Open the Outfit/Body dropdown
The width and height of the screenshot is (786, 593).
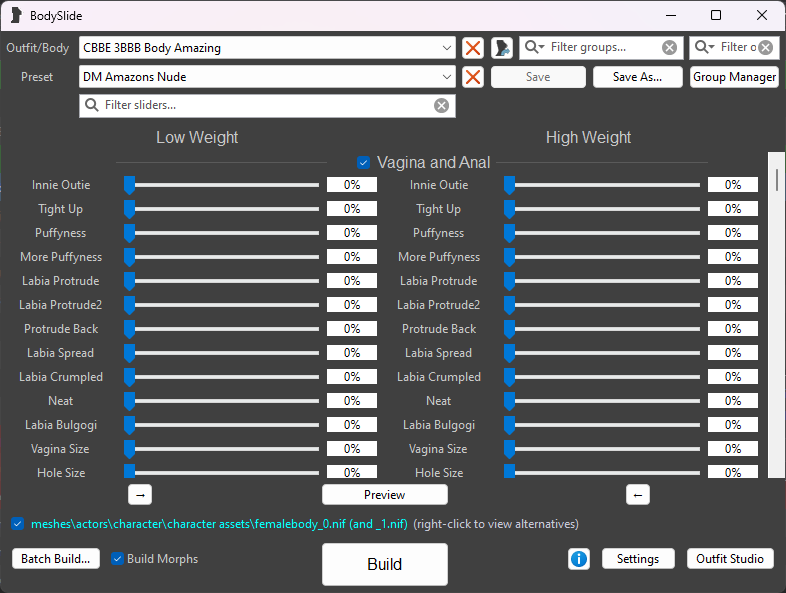point(267,48)
